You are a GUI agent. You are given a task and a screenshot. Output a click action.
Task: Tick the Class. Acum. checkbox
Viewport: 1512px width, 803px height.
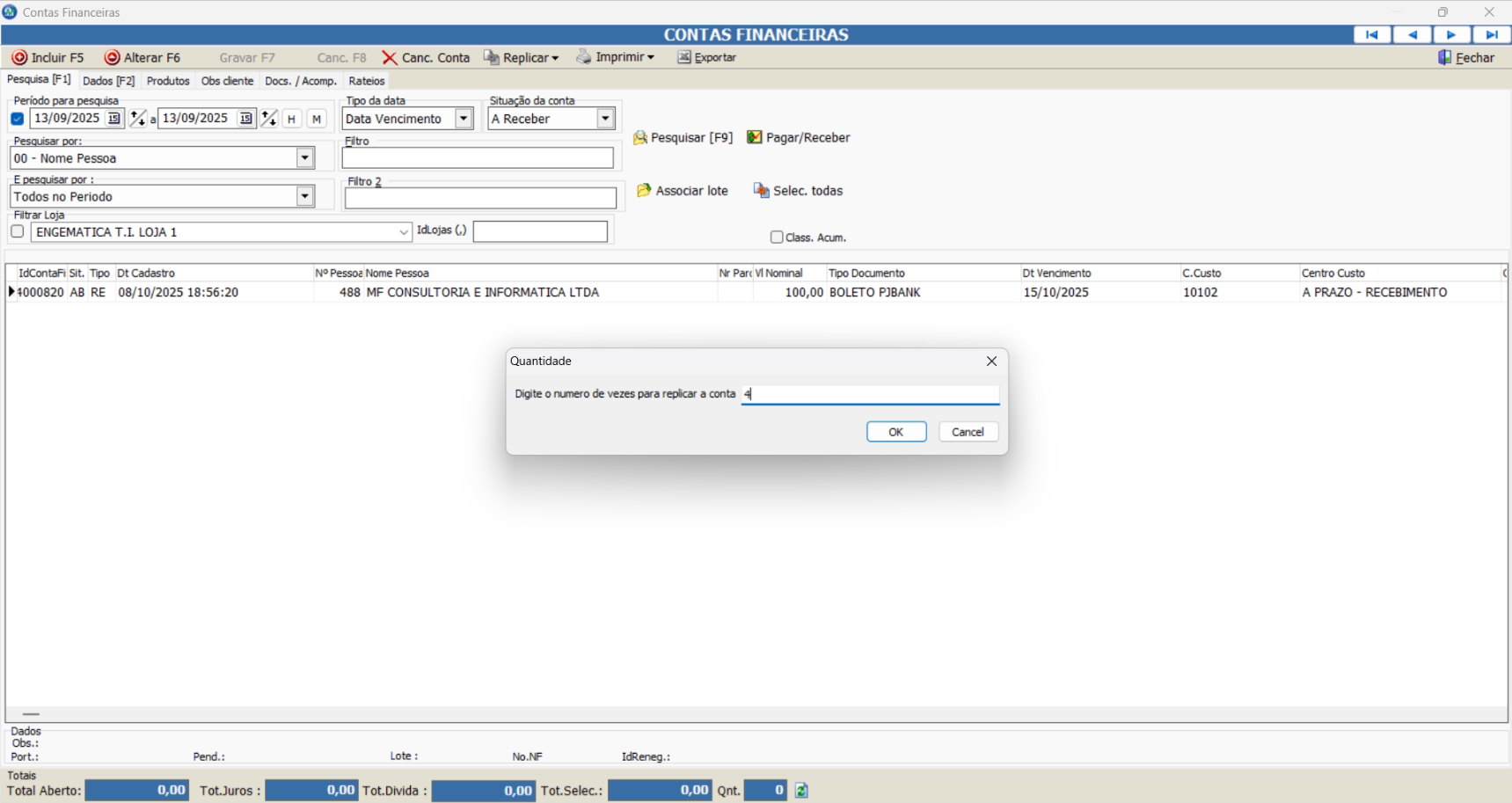tap(777, 237)
